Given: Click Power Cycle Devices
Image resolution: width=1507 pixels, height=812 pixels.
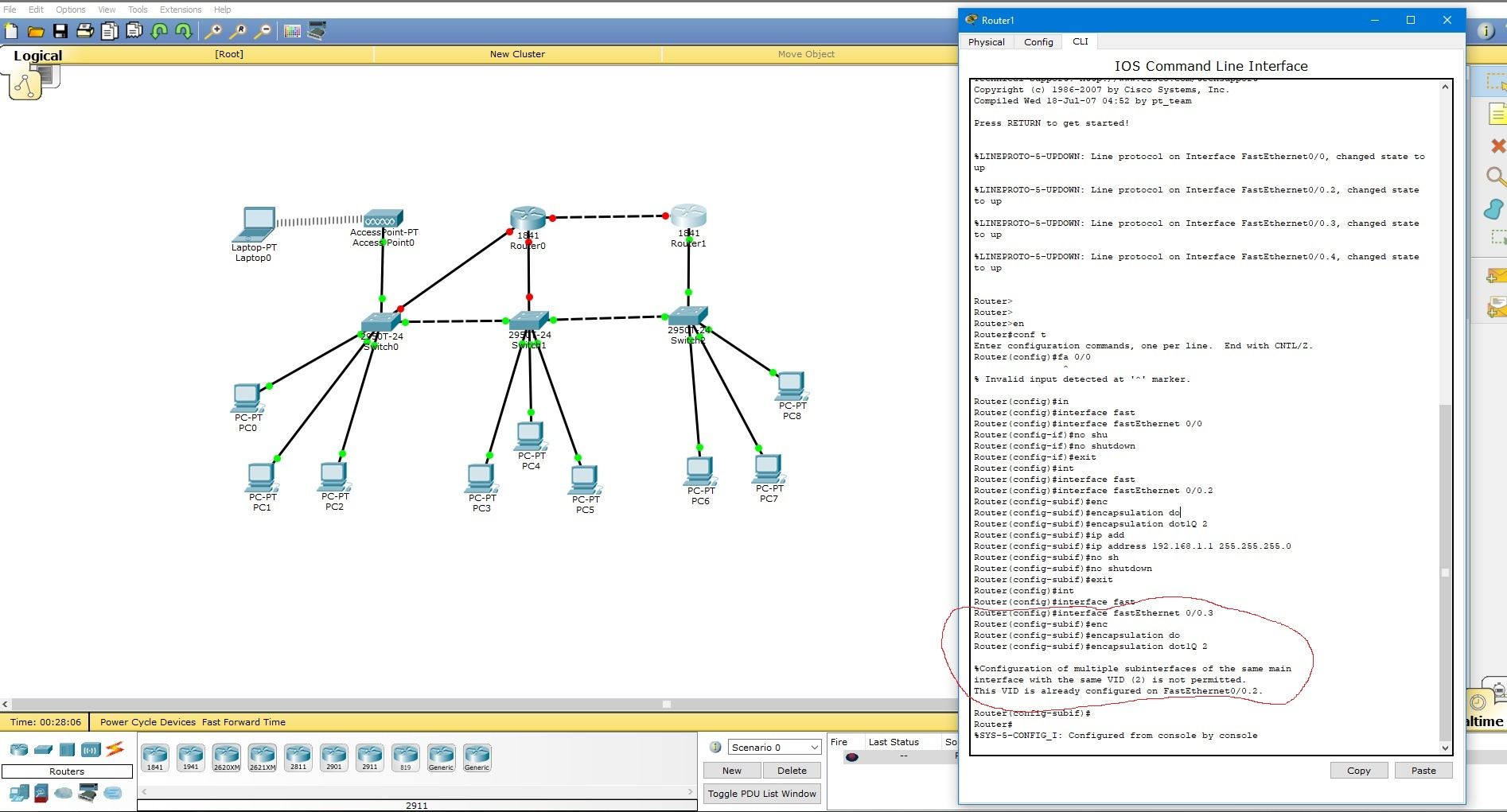Looking at the screenshot, I should [x=148, y=722].
